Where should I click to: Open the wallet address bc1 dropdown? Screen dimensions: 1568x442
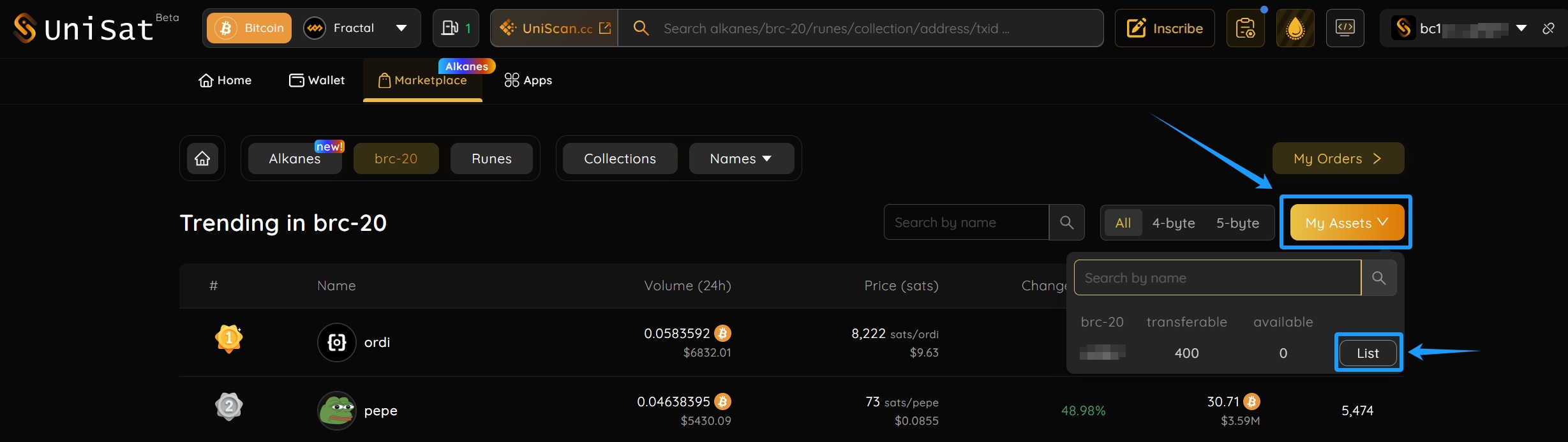(x=1521, y=28)
